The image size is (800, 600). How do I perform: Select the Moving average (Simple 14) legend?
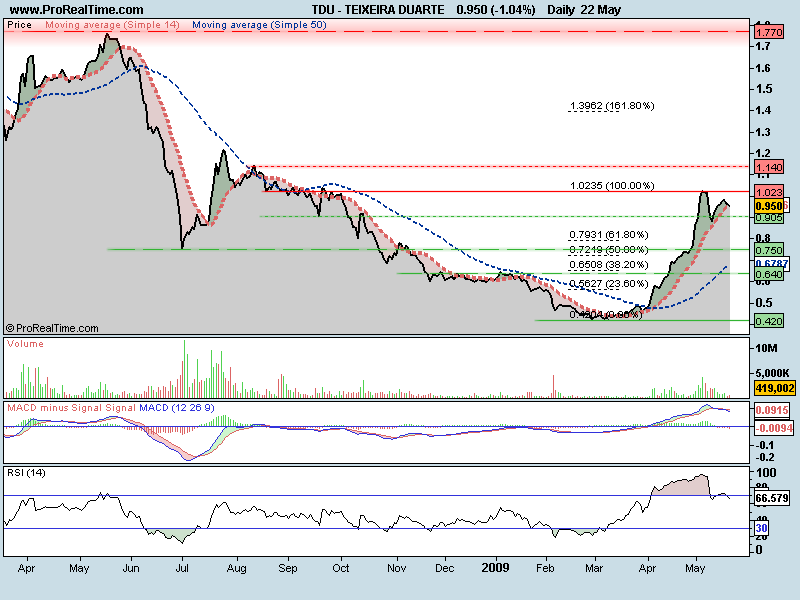(112, 25)
